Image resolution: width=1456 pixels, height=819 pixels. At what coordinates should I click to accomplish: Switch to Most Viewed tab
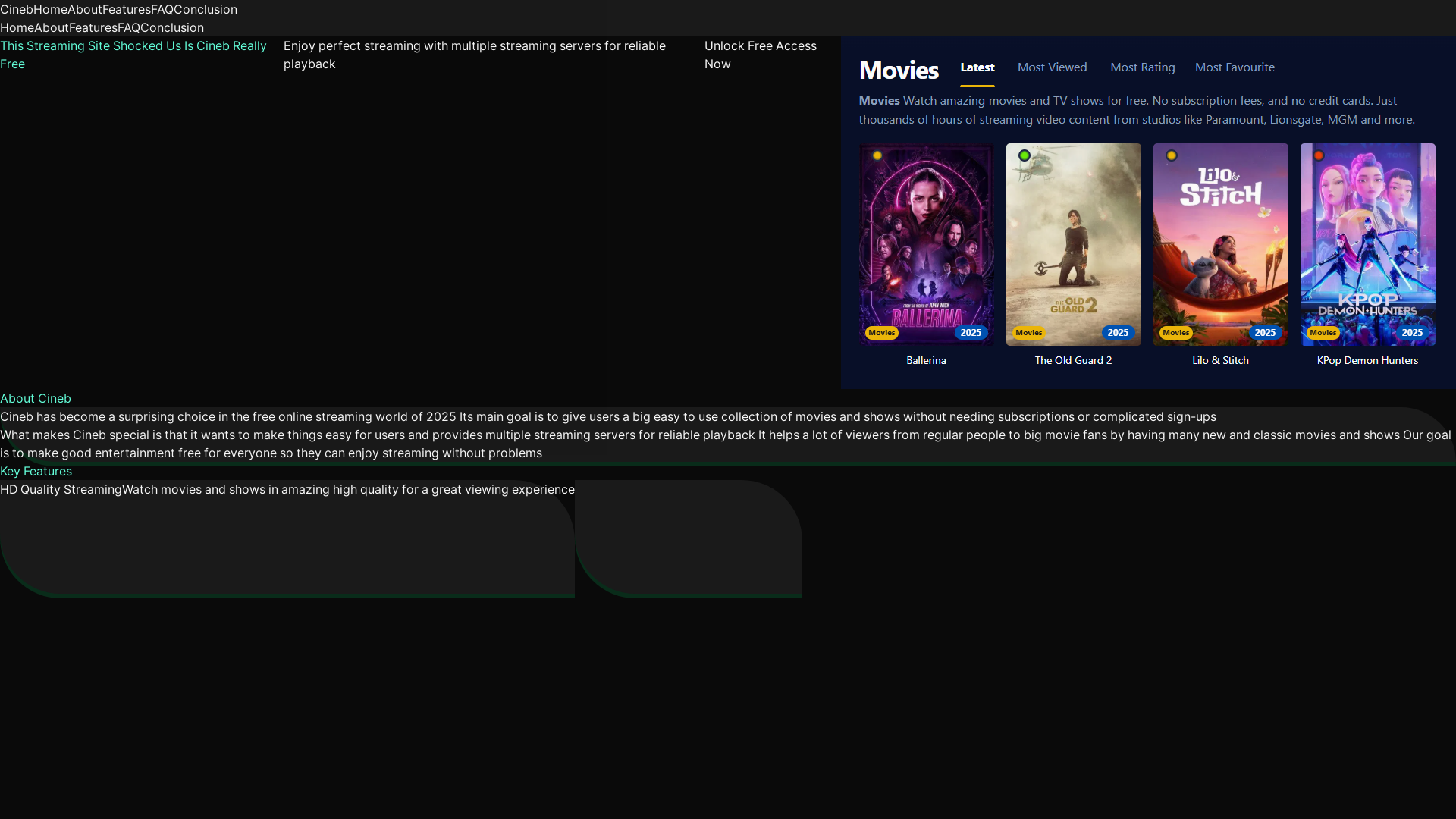(1052, 67)
